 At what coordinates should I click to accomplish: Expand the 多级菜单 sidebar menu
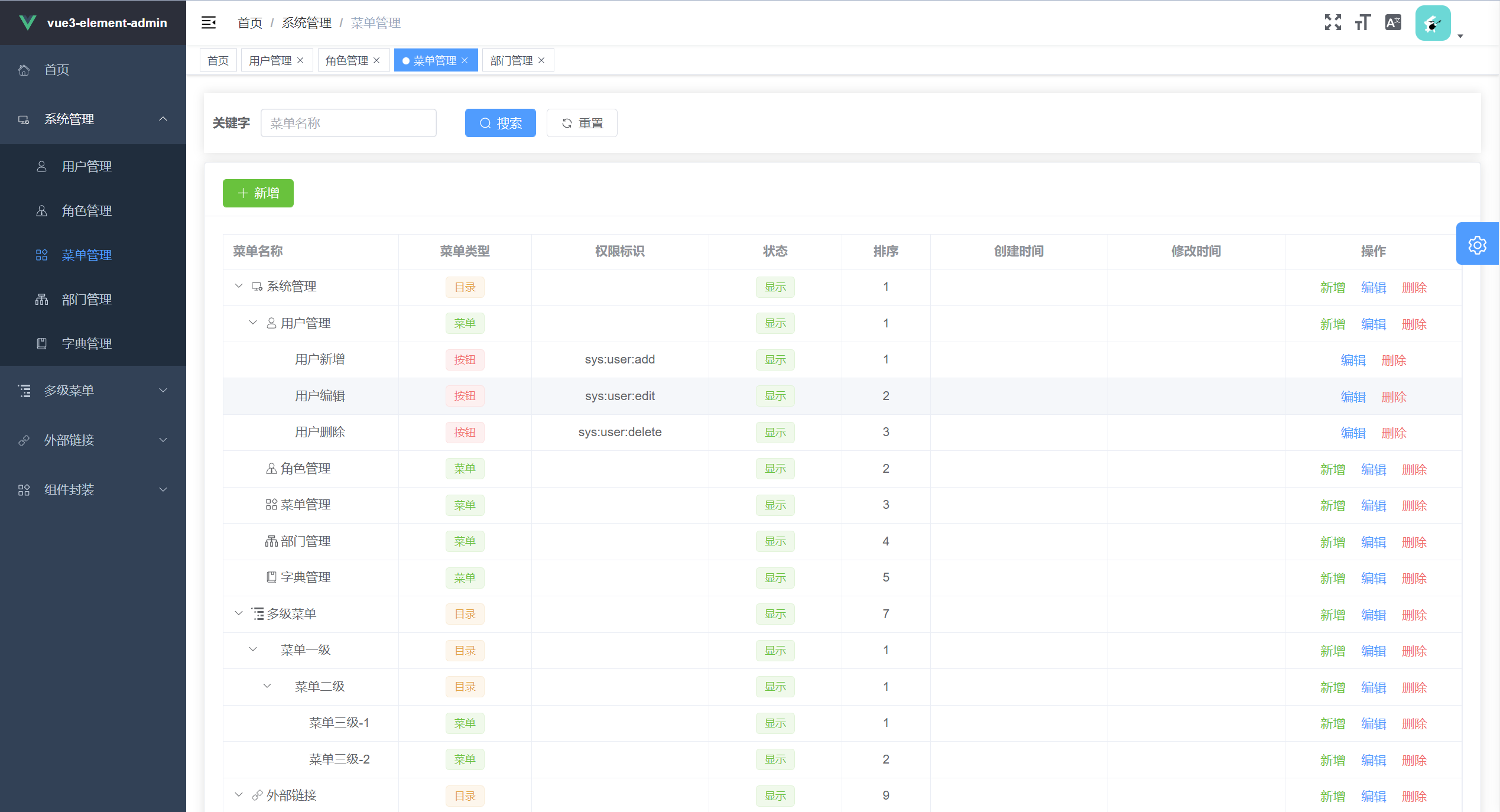[x=93, y=391]
